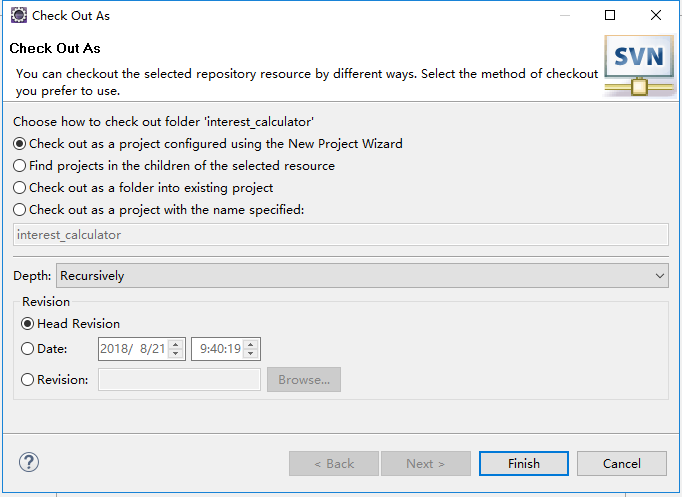This screenshot has height=497, width=682.
Task: Select the Head Revision option
Action: pyautogui.click(x=28, y=324)
